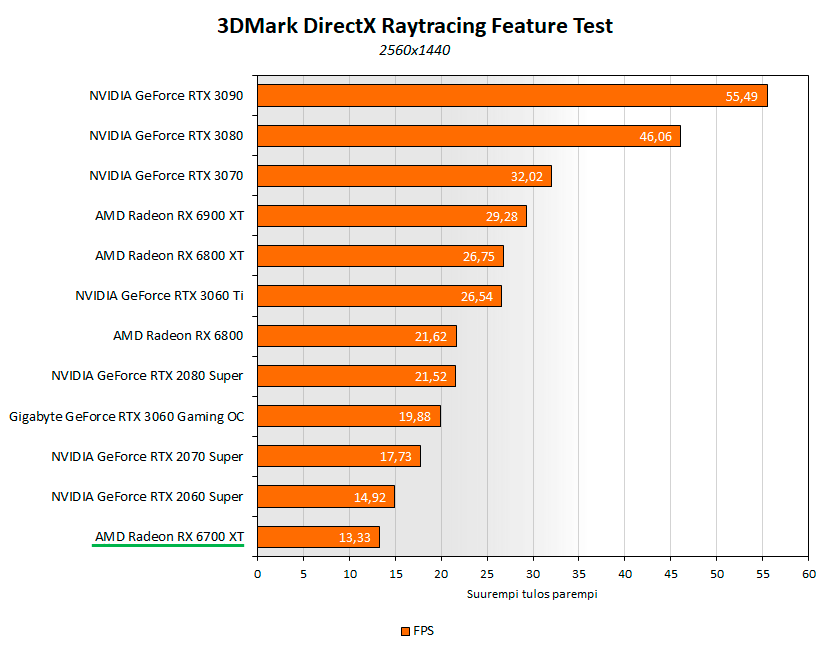
Task: Click the 2560x1440 resolution subtitle
Action: [415, 50]
